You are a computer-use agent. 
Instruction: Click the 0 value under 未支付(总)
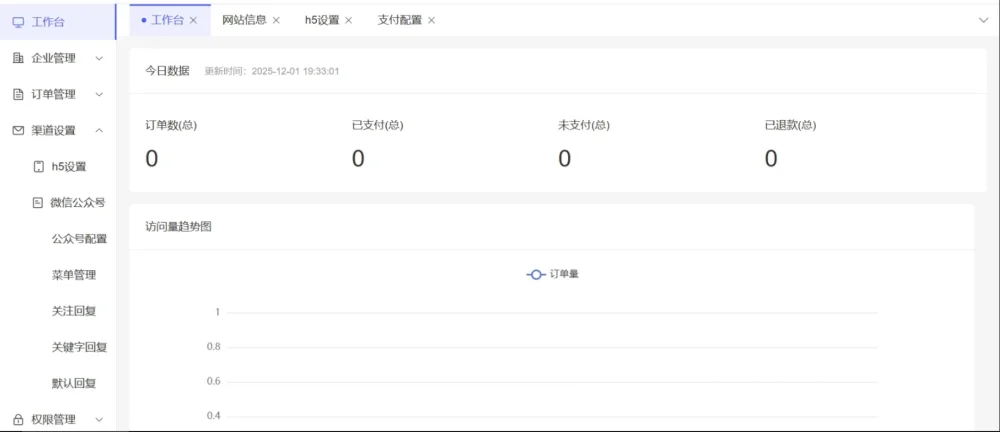564,158
